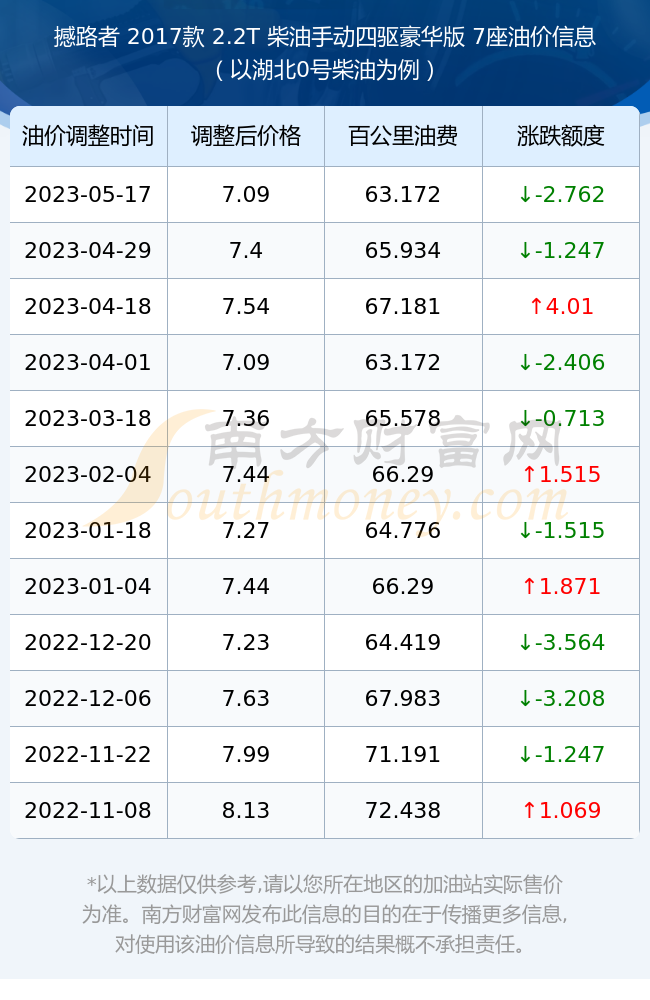
Task: Click the red up arrow beside 1.069
Action: point(529,811)
